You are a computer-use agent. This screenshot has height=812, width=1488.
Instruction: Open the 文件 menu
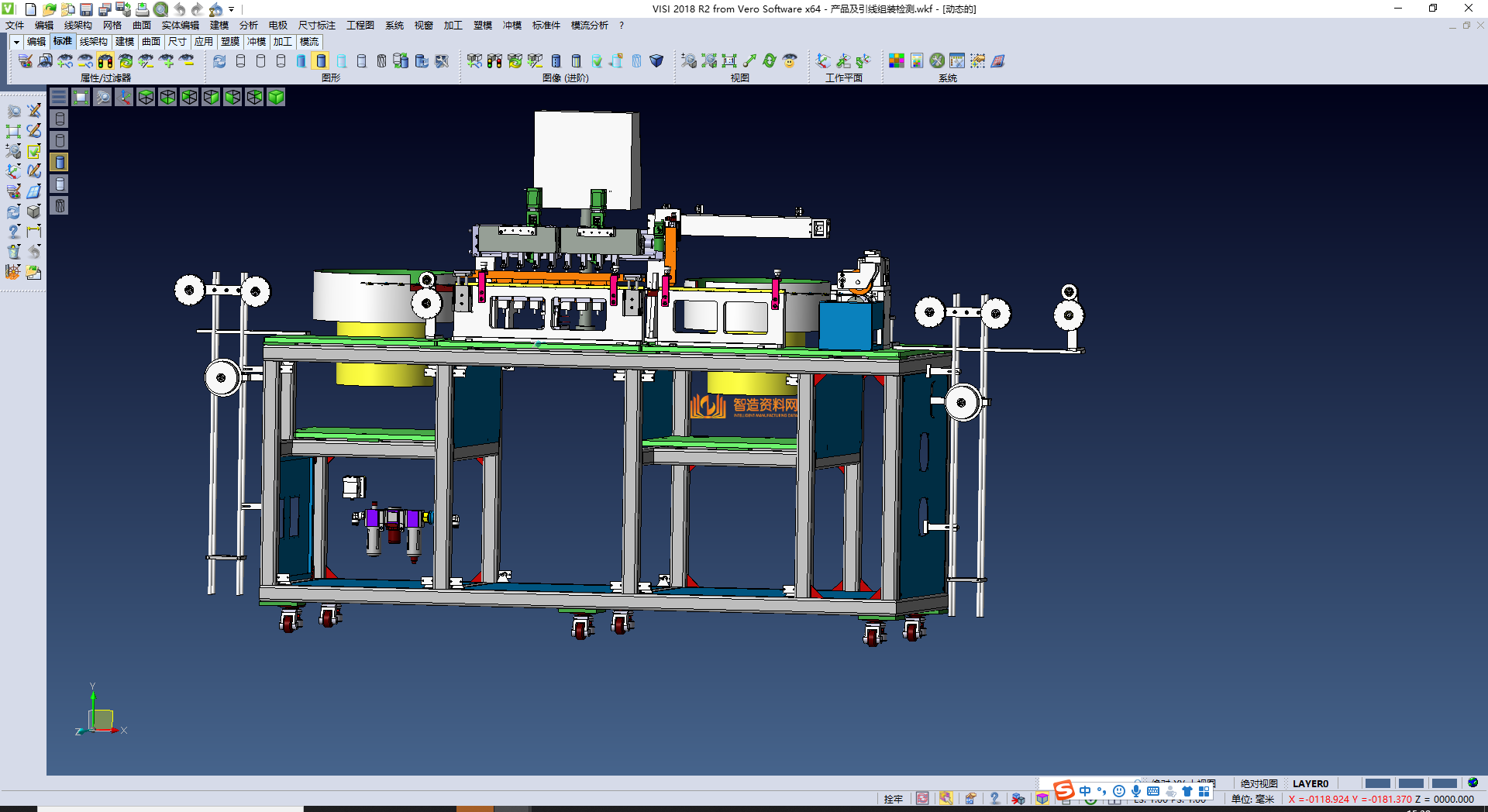point(15,26)
